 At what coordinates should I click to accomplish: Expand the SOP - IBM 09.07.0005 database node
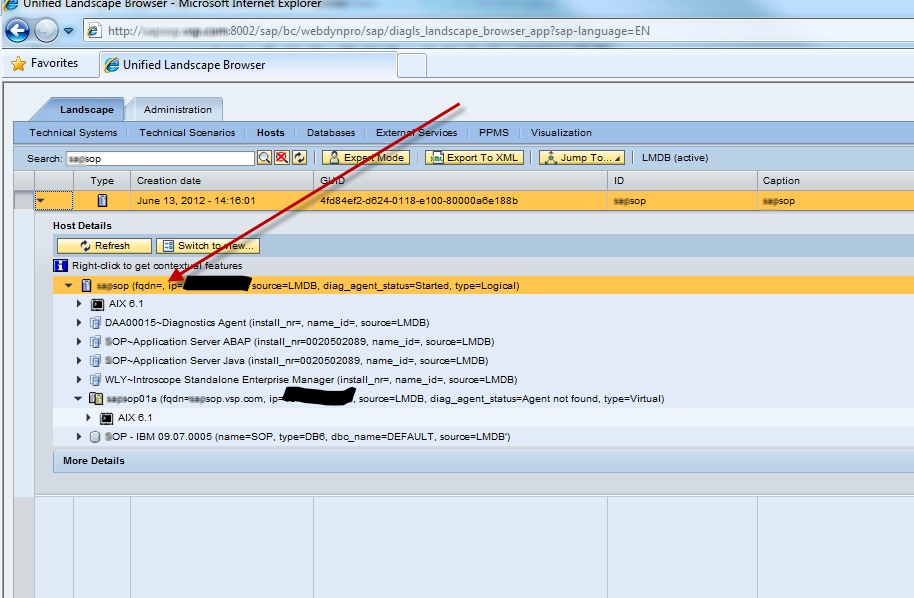pyautogui.click(x=79, y=437)
